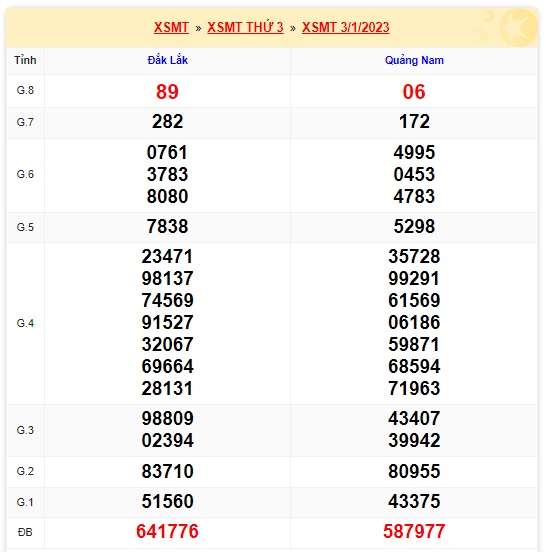Select G.4 number 69664
Viewport: 548px width, 552px height.
coord(168,366)
